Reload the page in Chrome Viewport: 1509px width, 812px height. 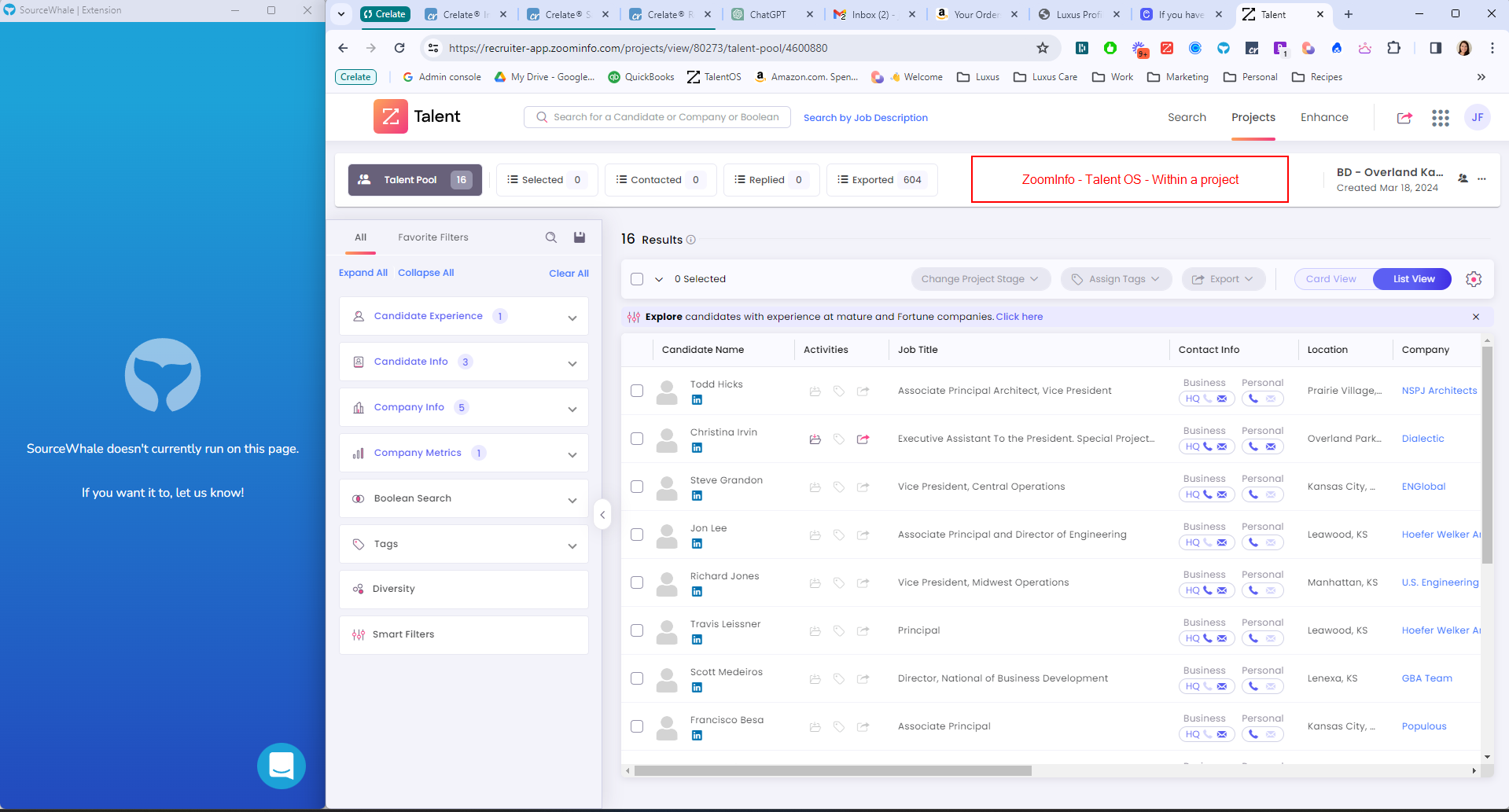point(399,48)
